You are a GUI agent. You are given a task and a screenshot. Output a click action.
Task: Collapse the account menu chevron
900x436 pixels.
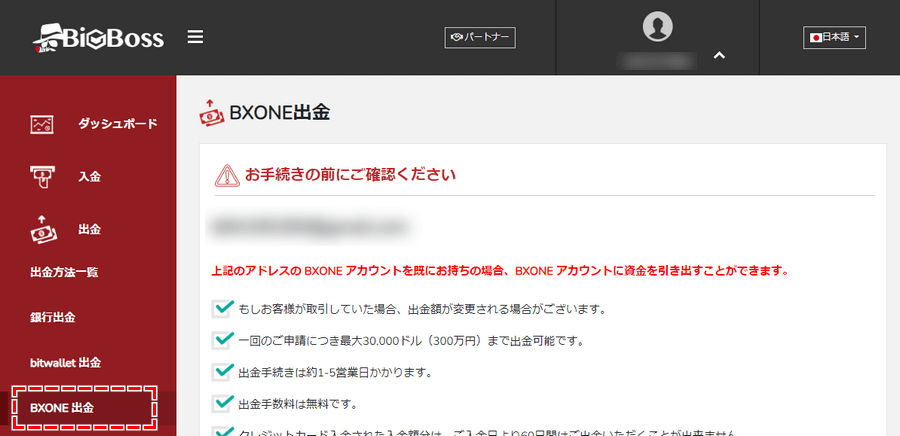[x=719, y=56]
